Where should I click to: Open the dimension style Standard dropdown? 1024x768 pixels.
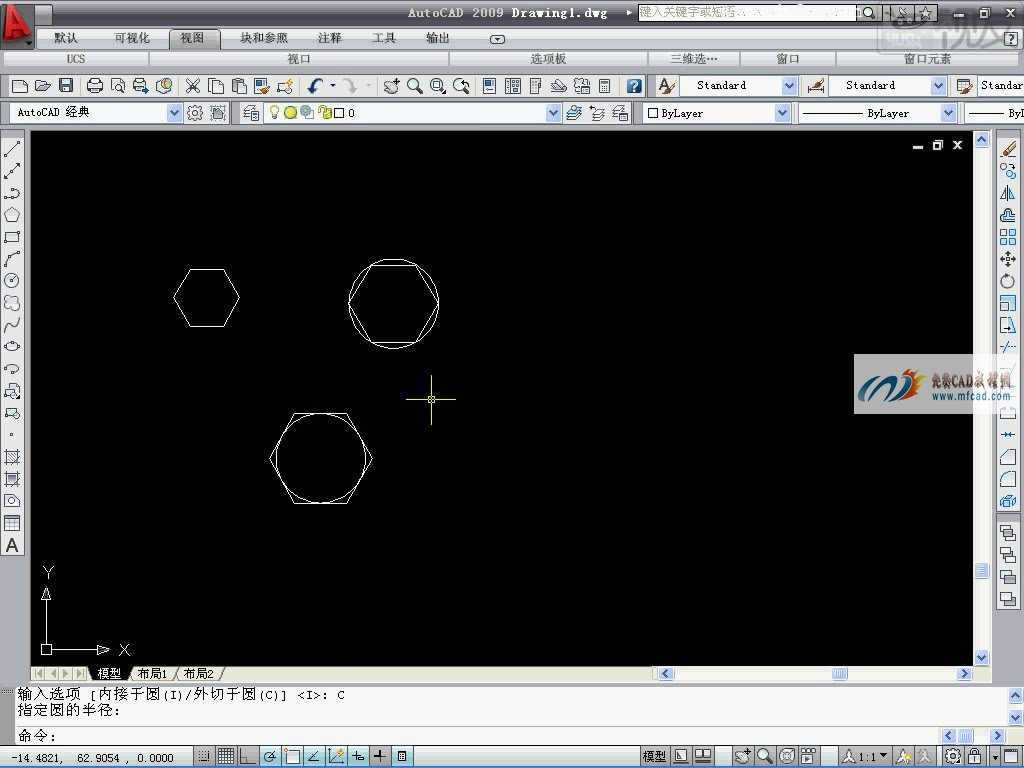938,86
